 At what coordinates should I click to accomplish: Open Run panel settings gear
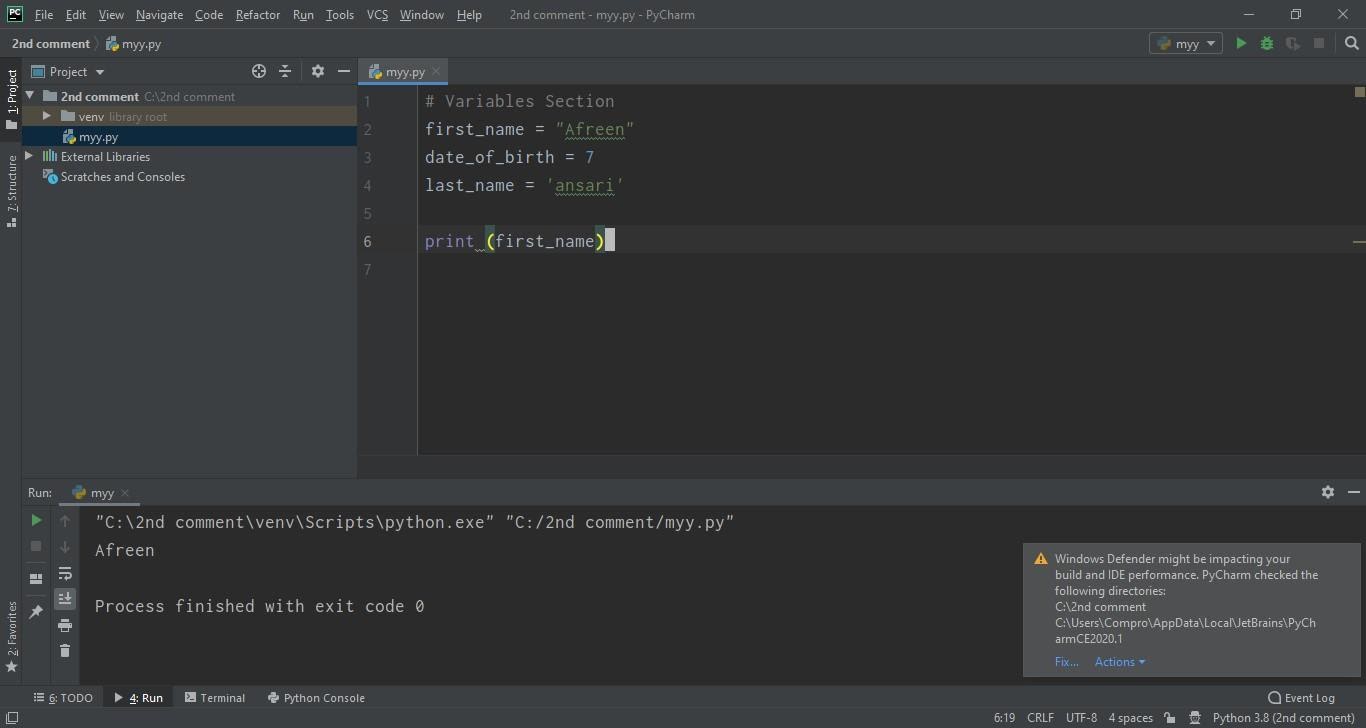1328,492
